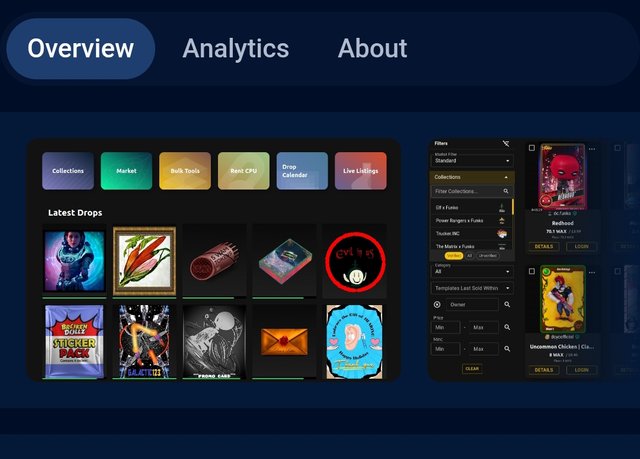640x459 pixels.
Task: Click the Owner input field
Action: point(472,305)
